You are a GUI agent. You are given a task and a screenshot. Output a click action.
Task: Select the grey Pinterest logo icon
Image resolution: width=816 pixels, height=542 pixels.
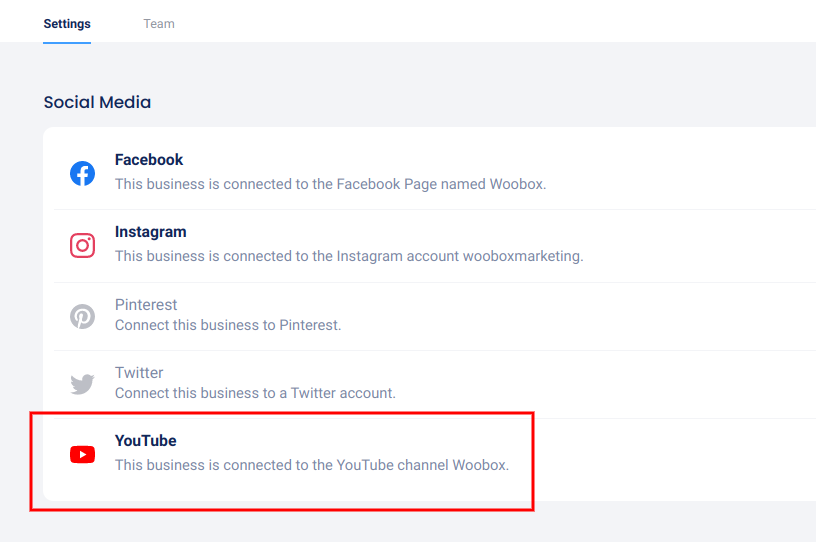[x=82, y=317]
